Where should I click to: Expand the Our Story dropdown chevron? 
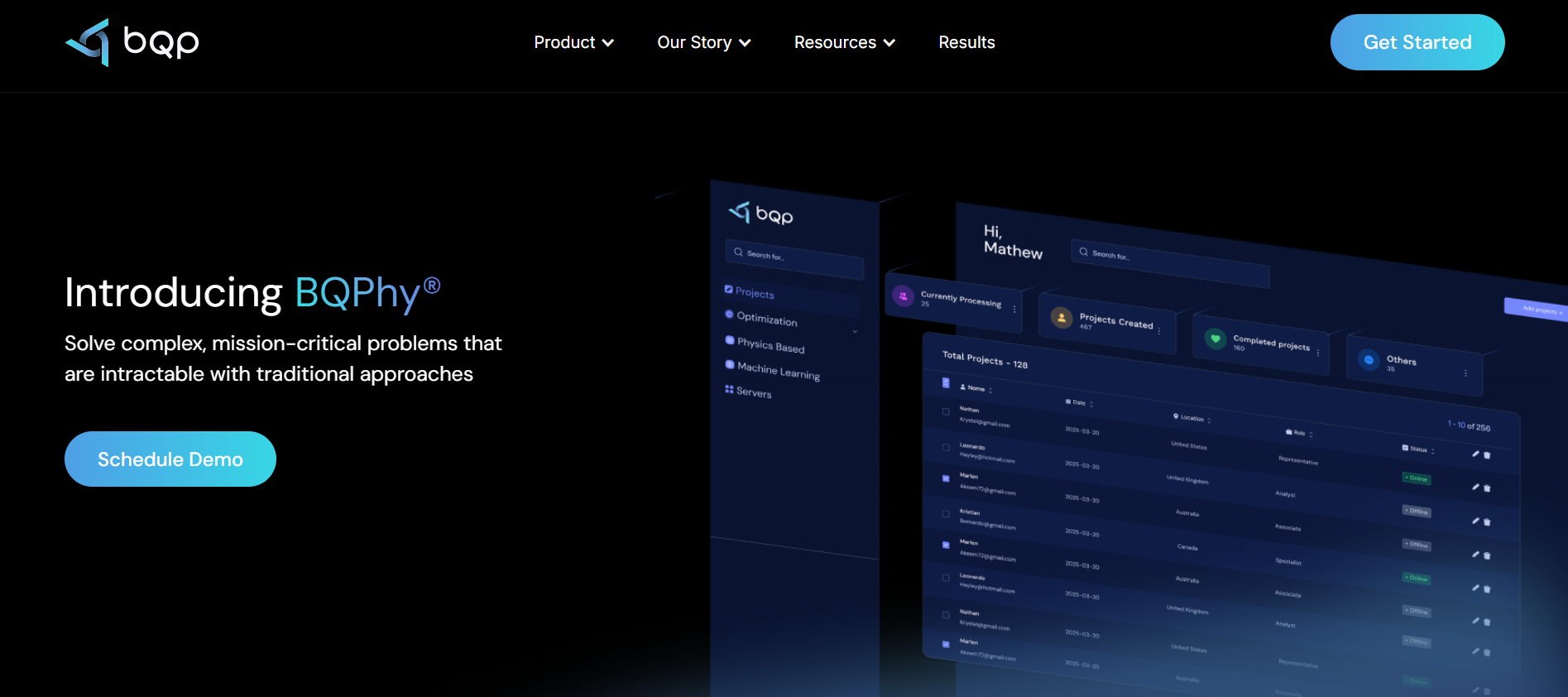click(745, 43)
